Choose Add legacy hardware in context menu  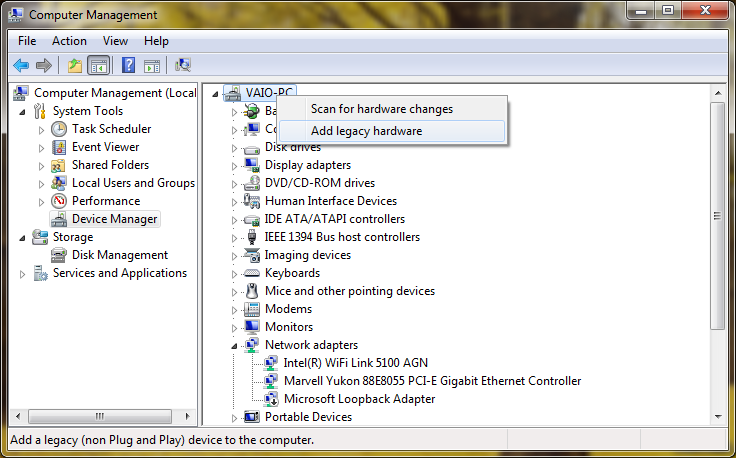click(391, 131)
